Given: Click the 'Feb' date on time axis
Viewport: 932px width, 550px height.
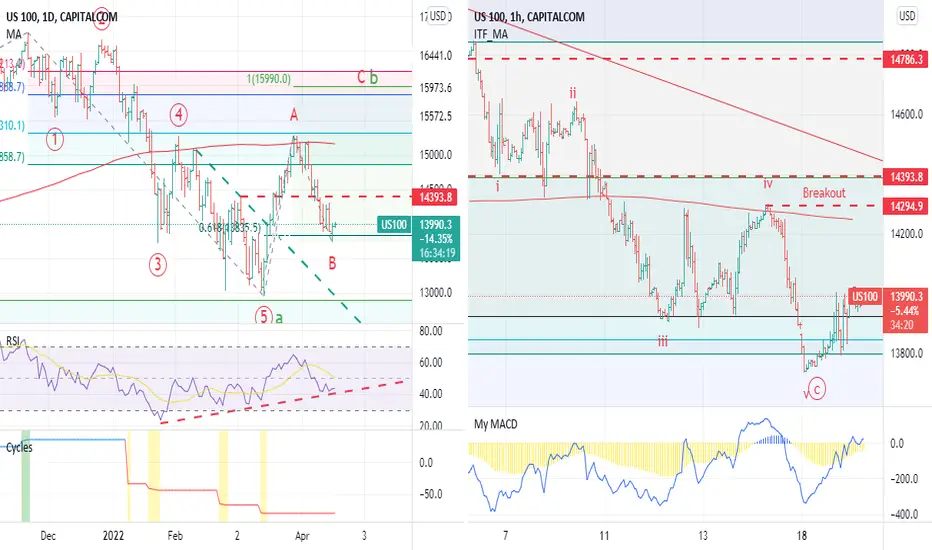Looking at the screenshot, I should pos(175,536).
